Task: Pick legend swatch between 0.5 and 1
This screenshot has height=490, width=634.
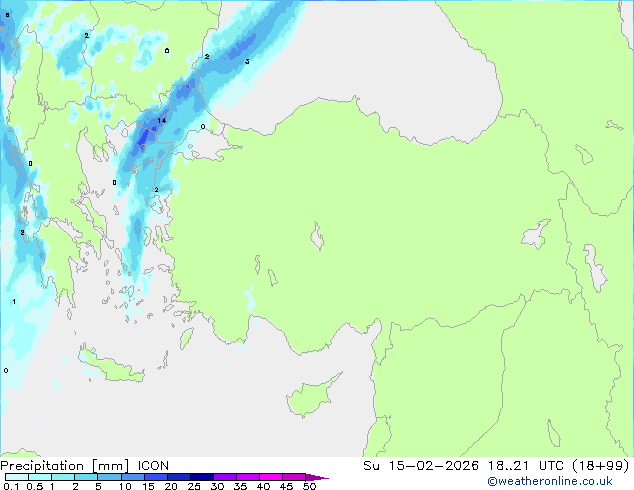Action: (x=40, y=477)
